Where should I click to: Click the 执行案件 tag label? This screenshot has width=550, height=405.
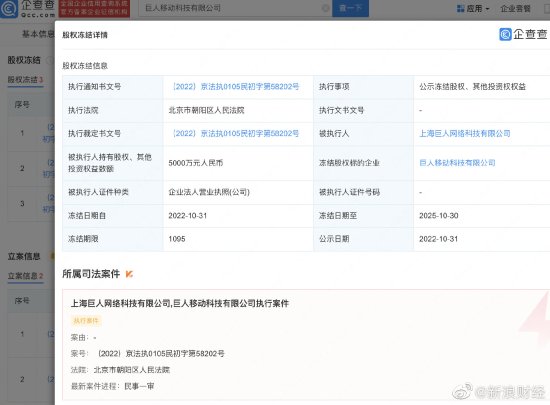coord(86,320)
